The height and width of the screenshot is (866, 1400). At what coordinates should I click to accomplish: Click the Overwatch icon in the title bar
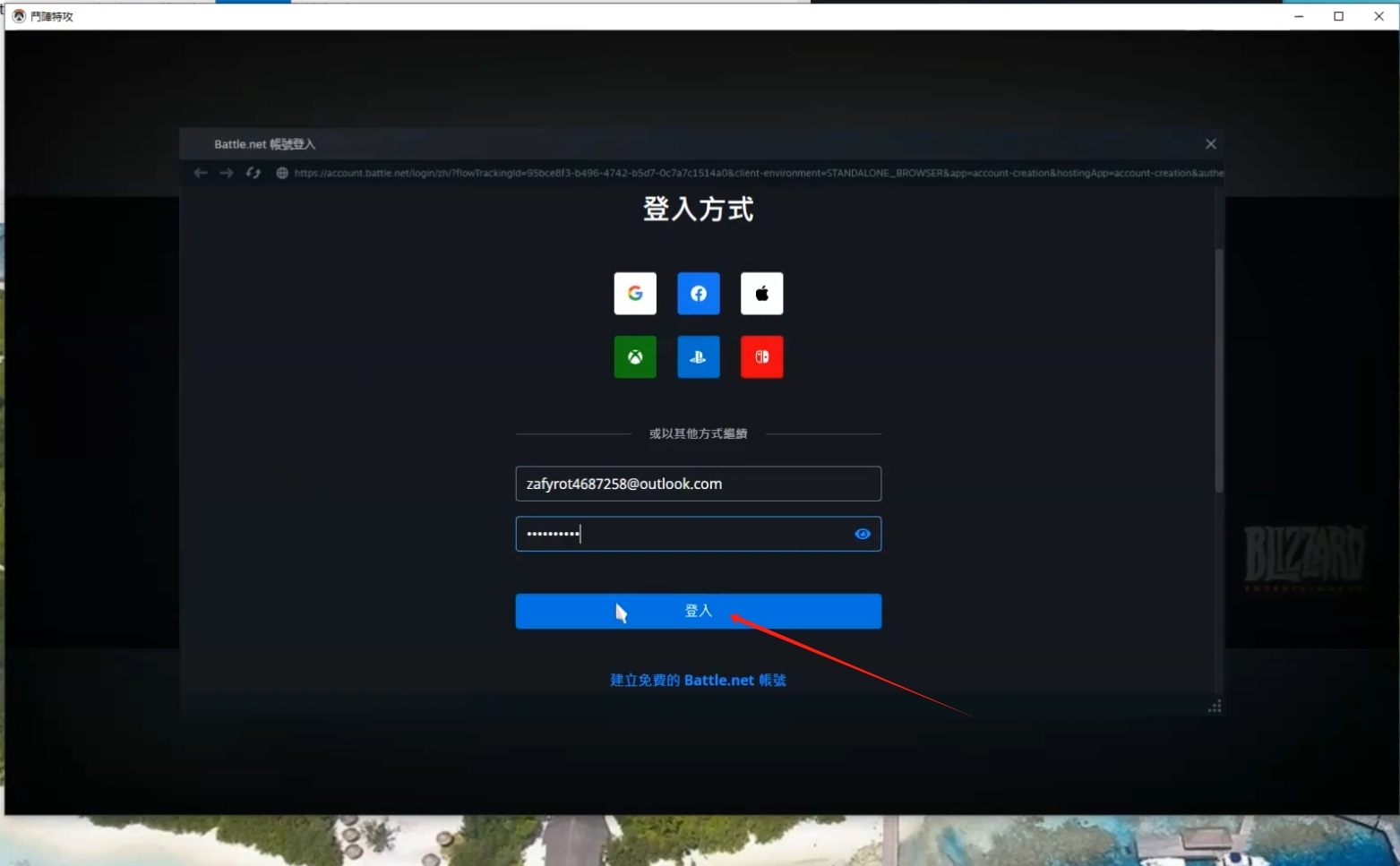[19, 16]
